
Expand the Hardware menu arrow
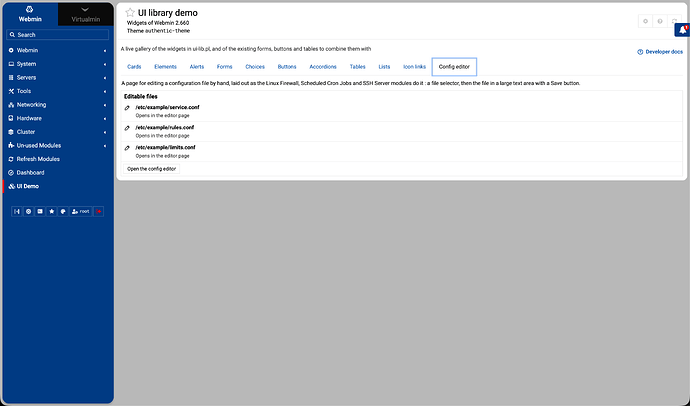coord(105,119)
